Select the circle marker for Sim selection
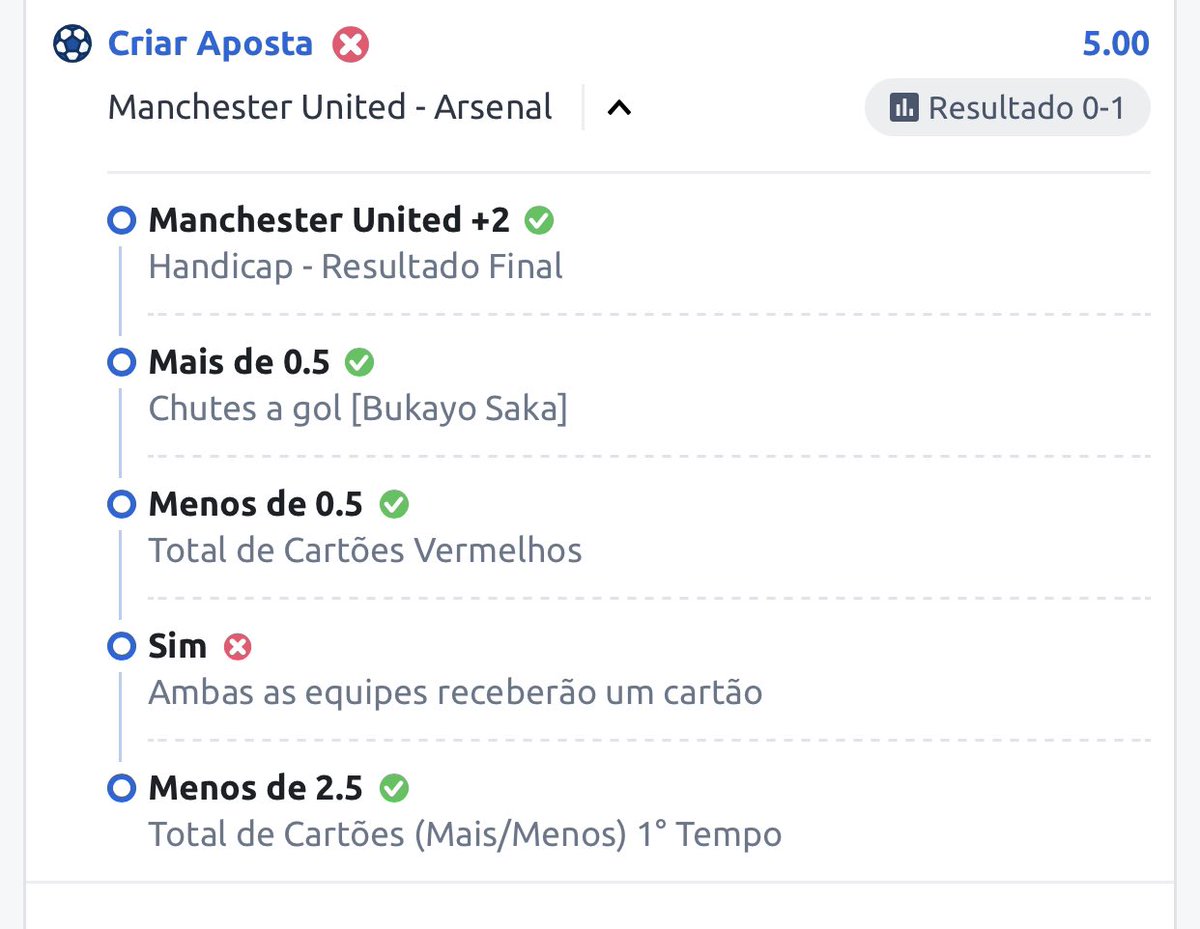This screenshot has height=929, width=1200. point(121,646)
